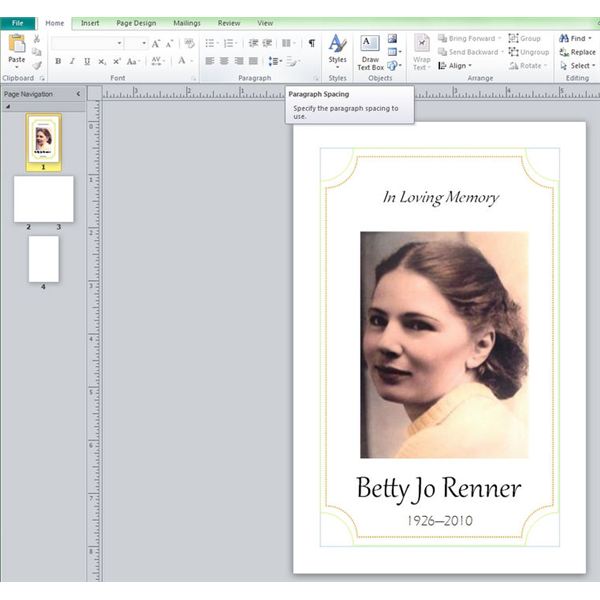Click the Format Painter brush icon
This screenshot has width=600, height=600.
(x=37, y=65)
